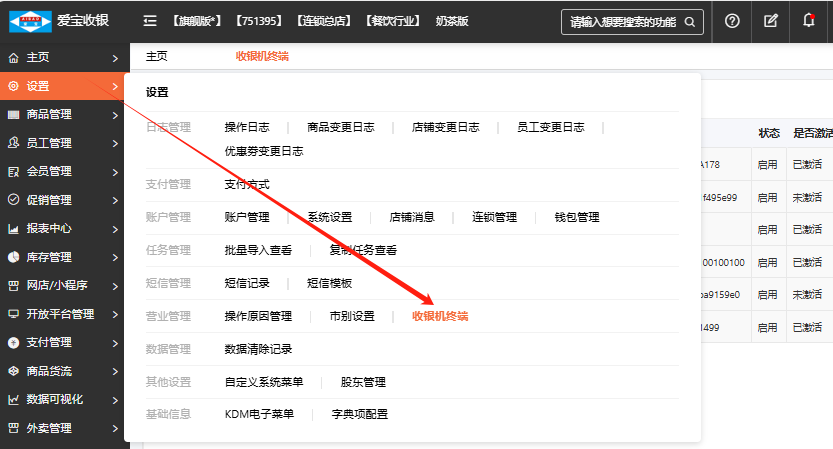Image resolution: width=833 pixels, height=449 pixels.
Task: Open 批量导入查看 link
Action: pos(258,250)
